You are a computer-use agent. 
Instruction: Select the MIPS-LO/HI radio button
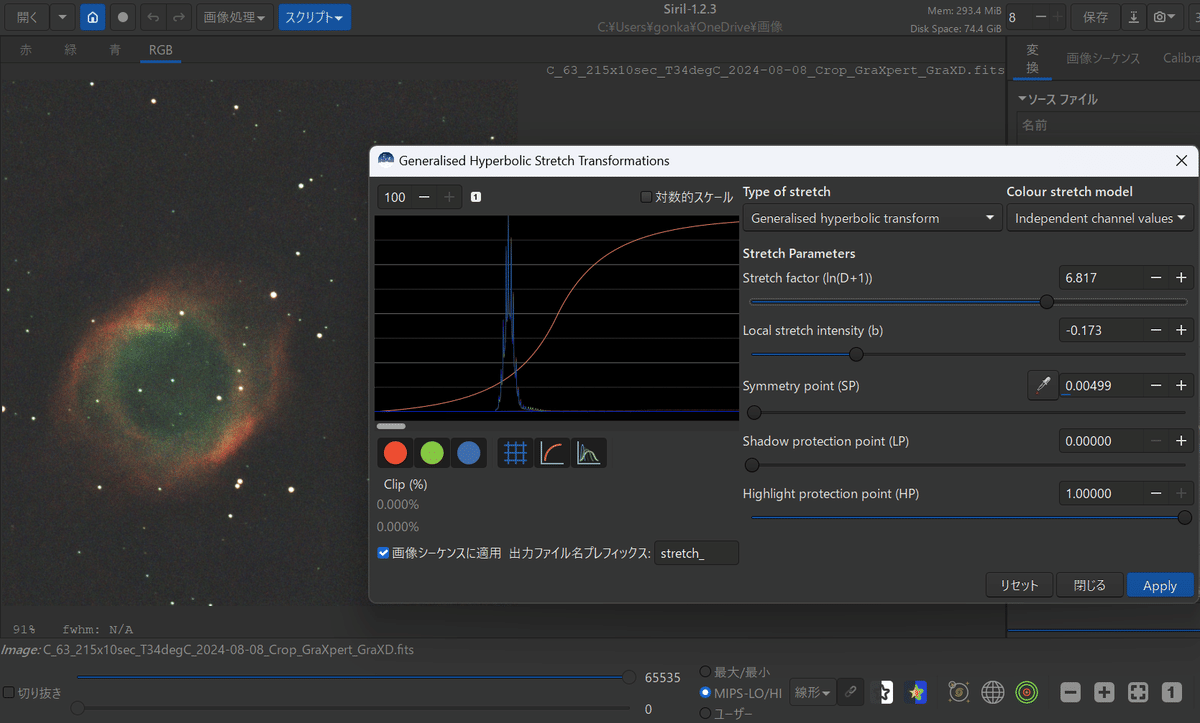[707, 692]
